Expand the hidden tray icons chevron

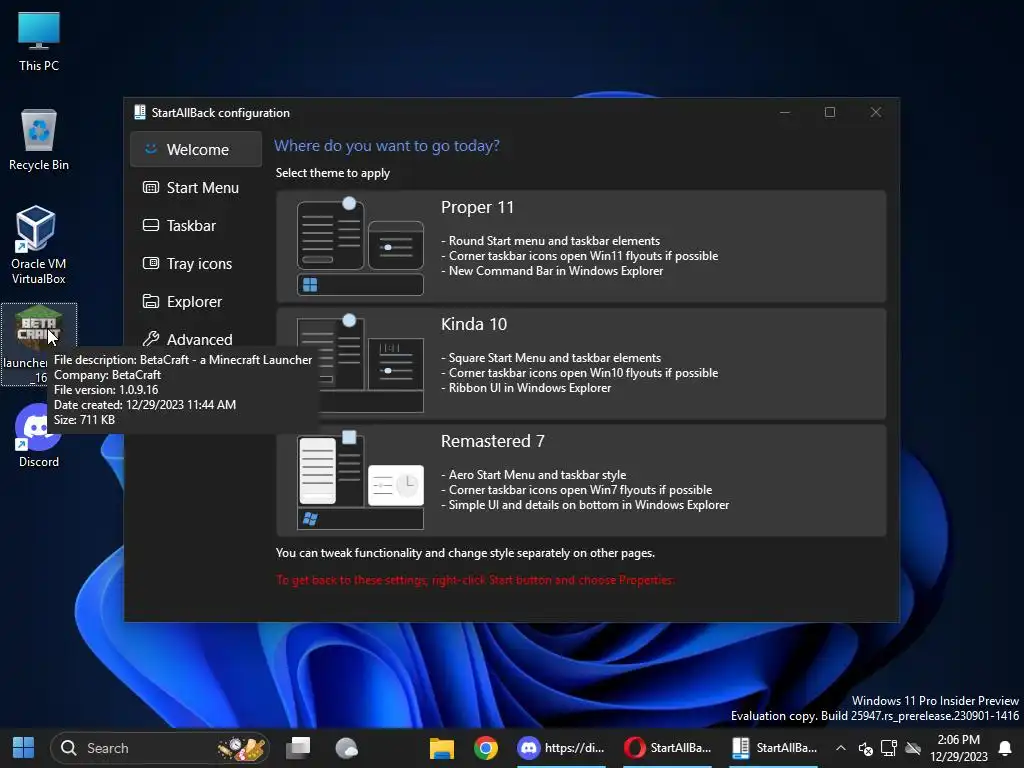click(840, 748)
